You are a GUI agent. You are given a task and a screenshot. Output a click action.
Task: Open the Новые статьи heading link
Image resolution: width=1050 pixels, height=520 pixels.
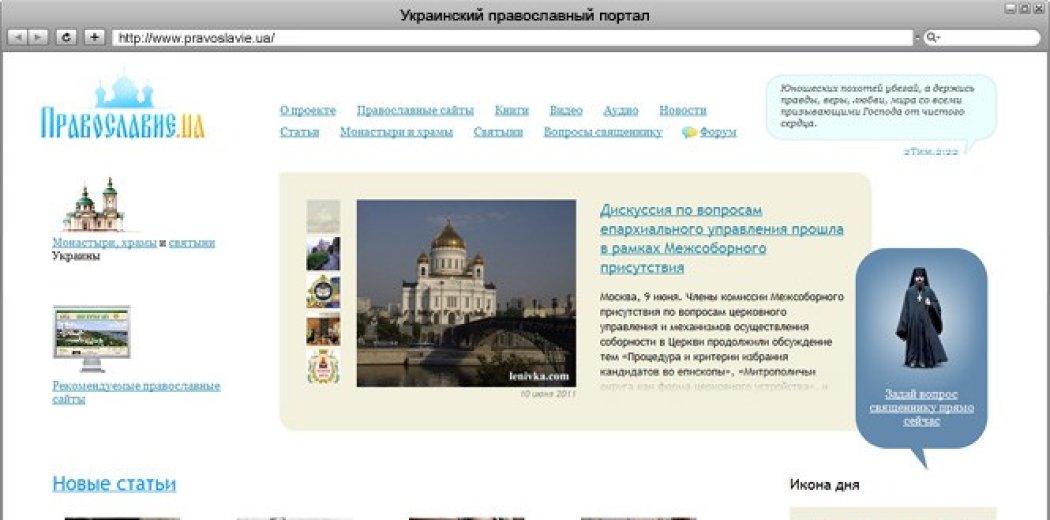114,484
